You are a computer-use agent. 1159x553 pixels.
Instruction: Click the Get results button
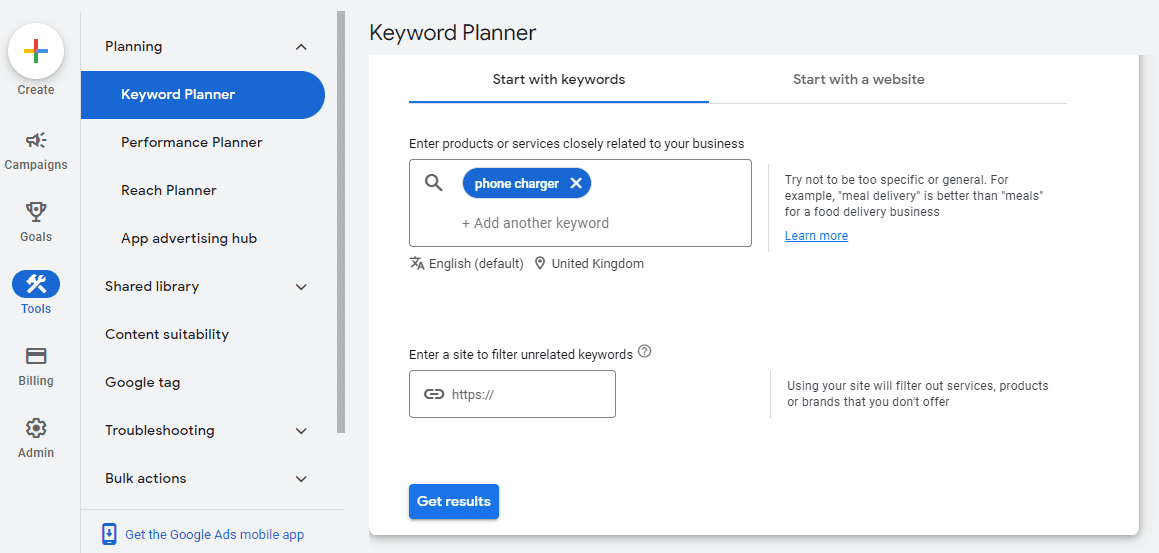454,501
